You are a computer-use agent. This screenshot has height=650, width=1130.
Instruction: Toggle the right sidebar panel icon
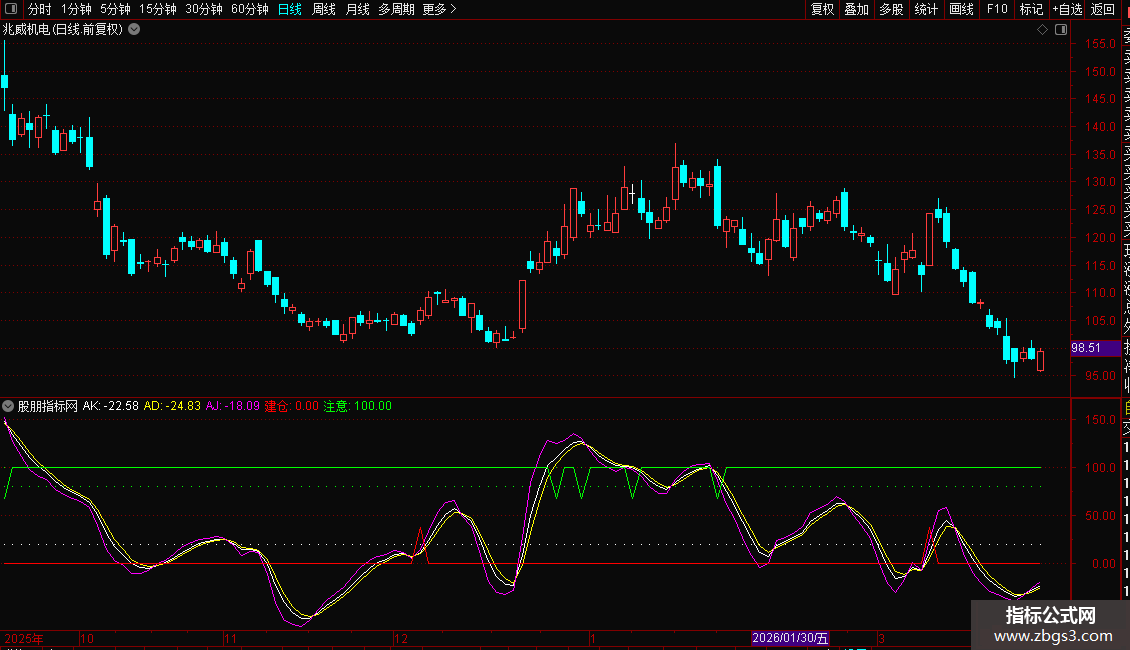[x=1061, y=30]
